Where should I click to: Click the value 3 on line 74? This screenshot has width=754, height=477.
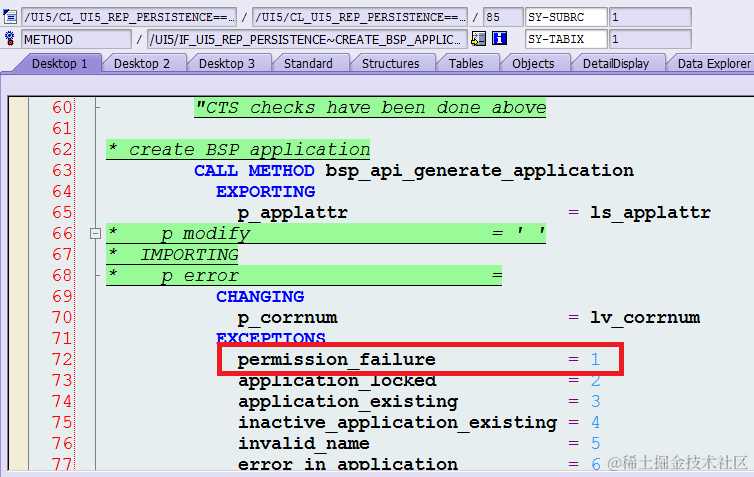pos(595,402)
